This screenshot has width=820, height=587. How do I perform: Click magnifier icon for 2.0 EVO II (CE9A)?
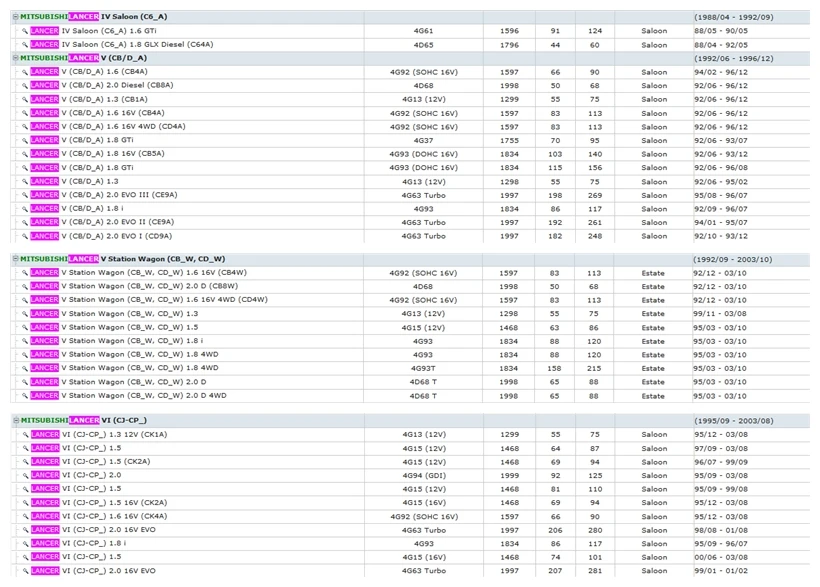click(25, 222)
